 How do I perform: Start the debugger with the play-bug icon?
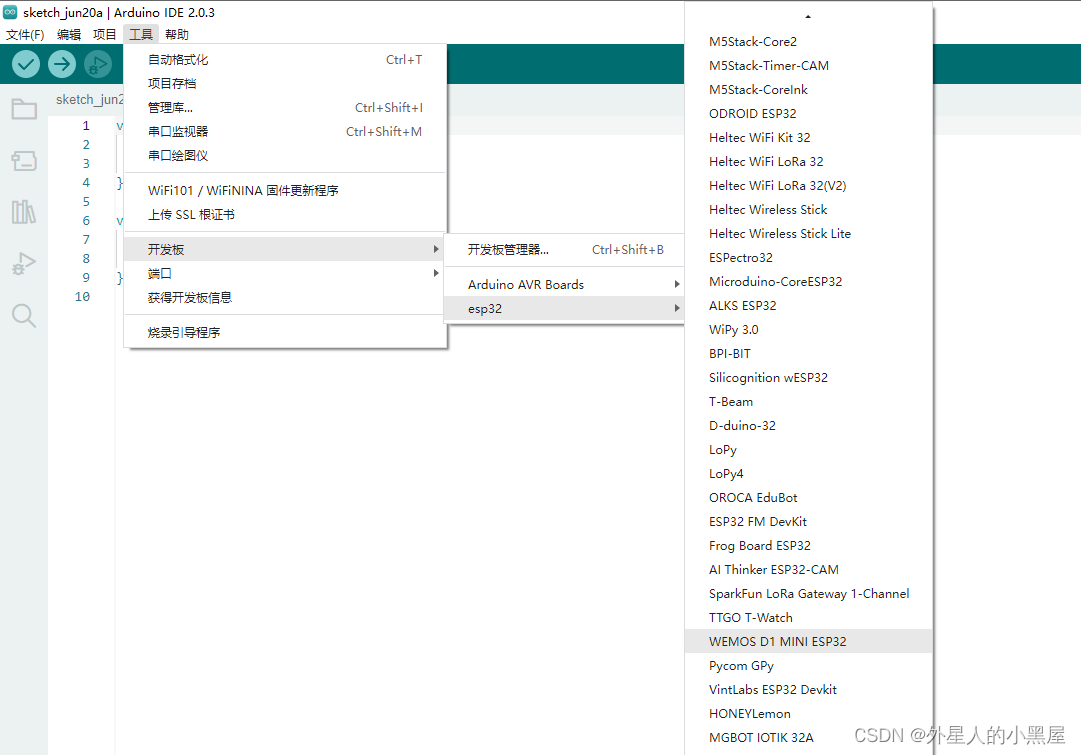tap(97, 65)
